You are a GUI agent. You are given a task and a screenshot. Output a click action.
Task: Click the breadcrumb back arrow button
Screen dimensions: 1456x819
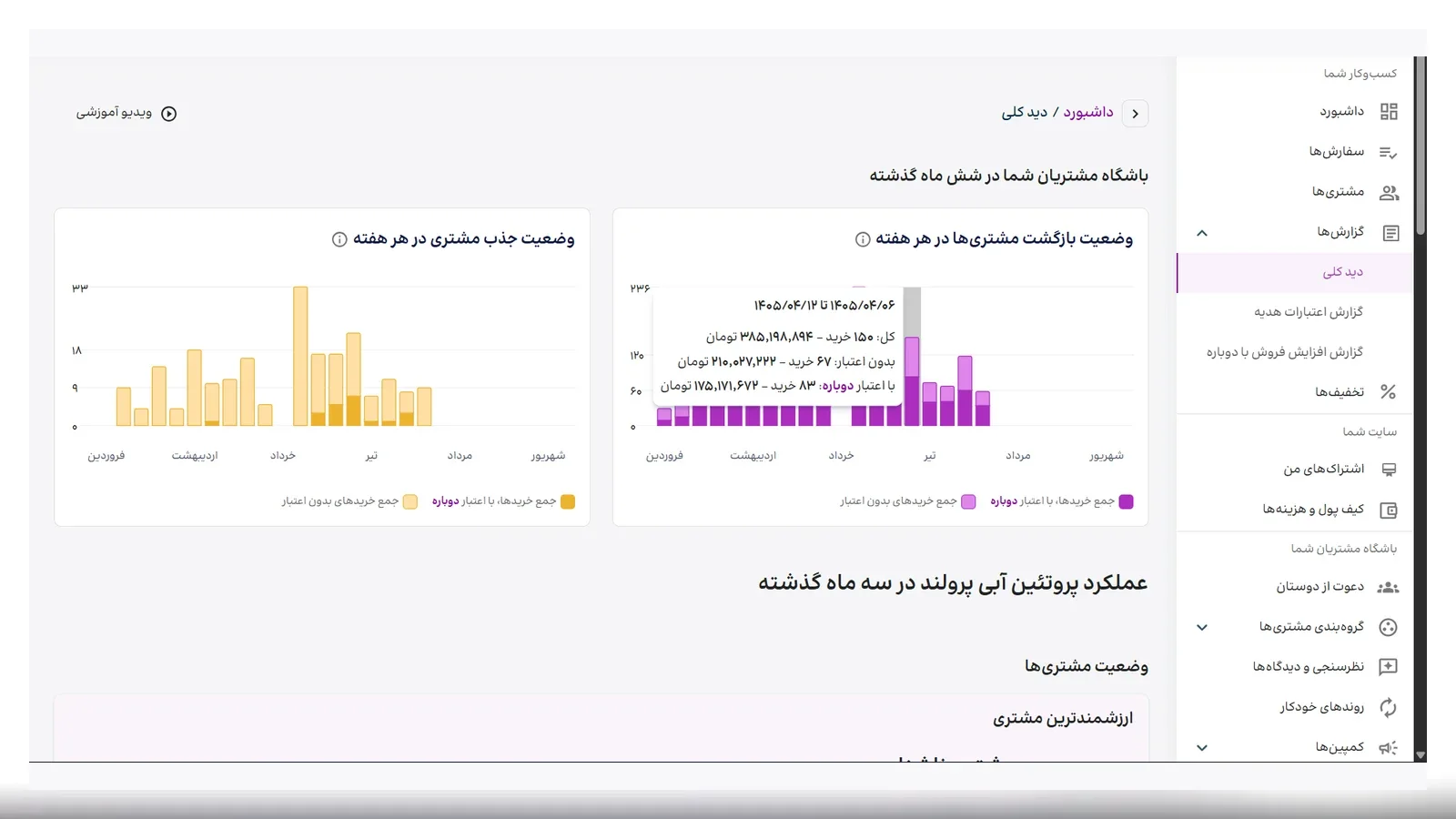(x=1135, y=114)
